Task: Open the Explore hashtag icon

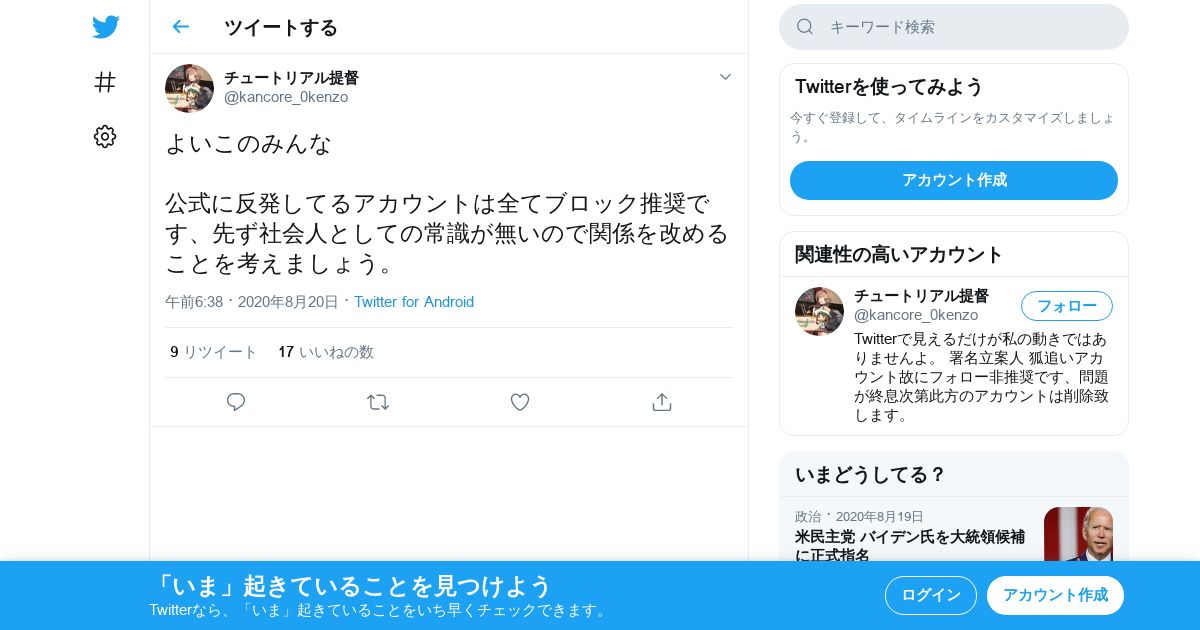Action: pos(105,82)
